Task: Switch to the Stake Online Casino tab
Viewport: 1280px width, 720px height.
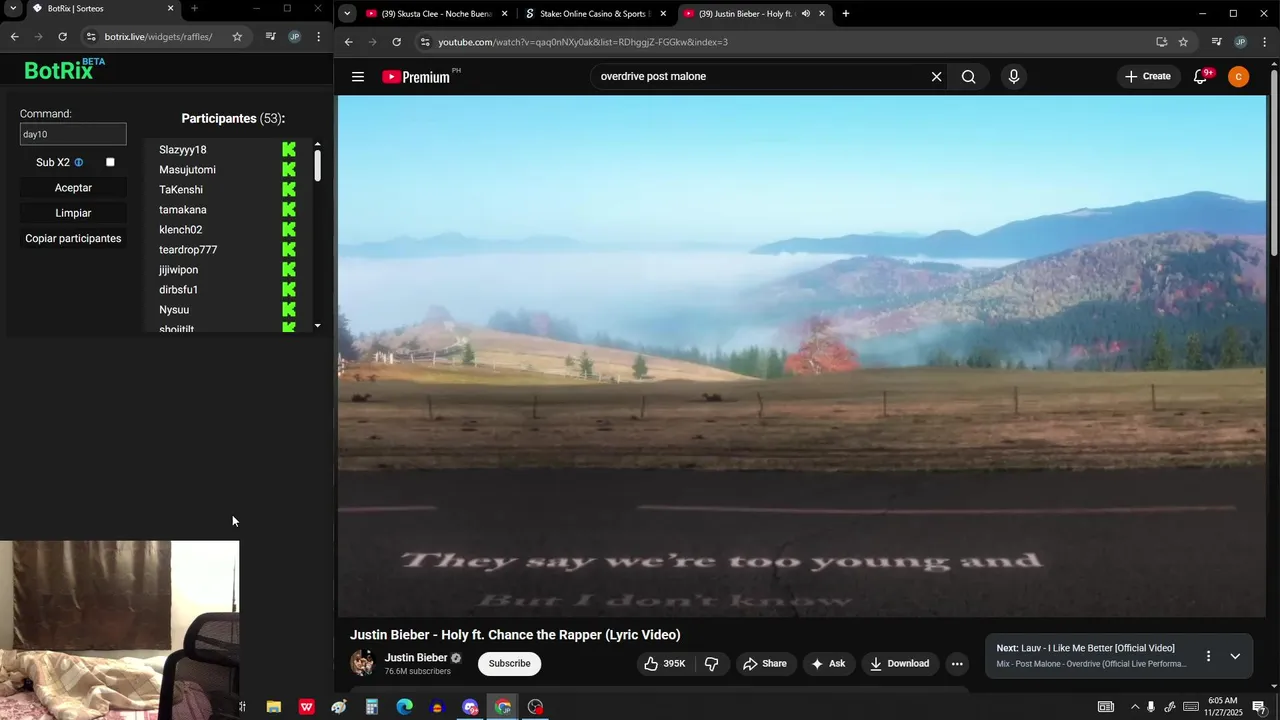Action: coord(597,14)
